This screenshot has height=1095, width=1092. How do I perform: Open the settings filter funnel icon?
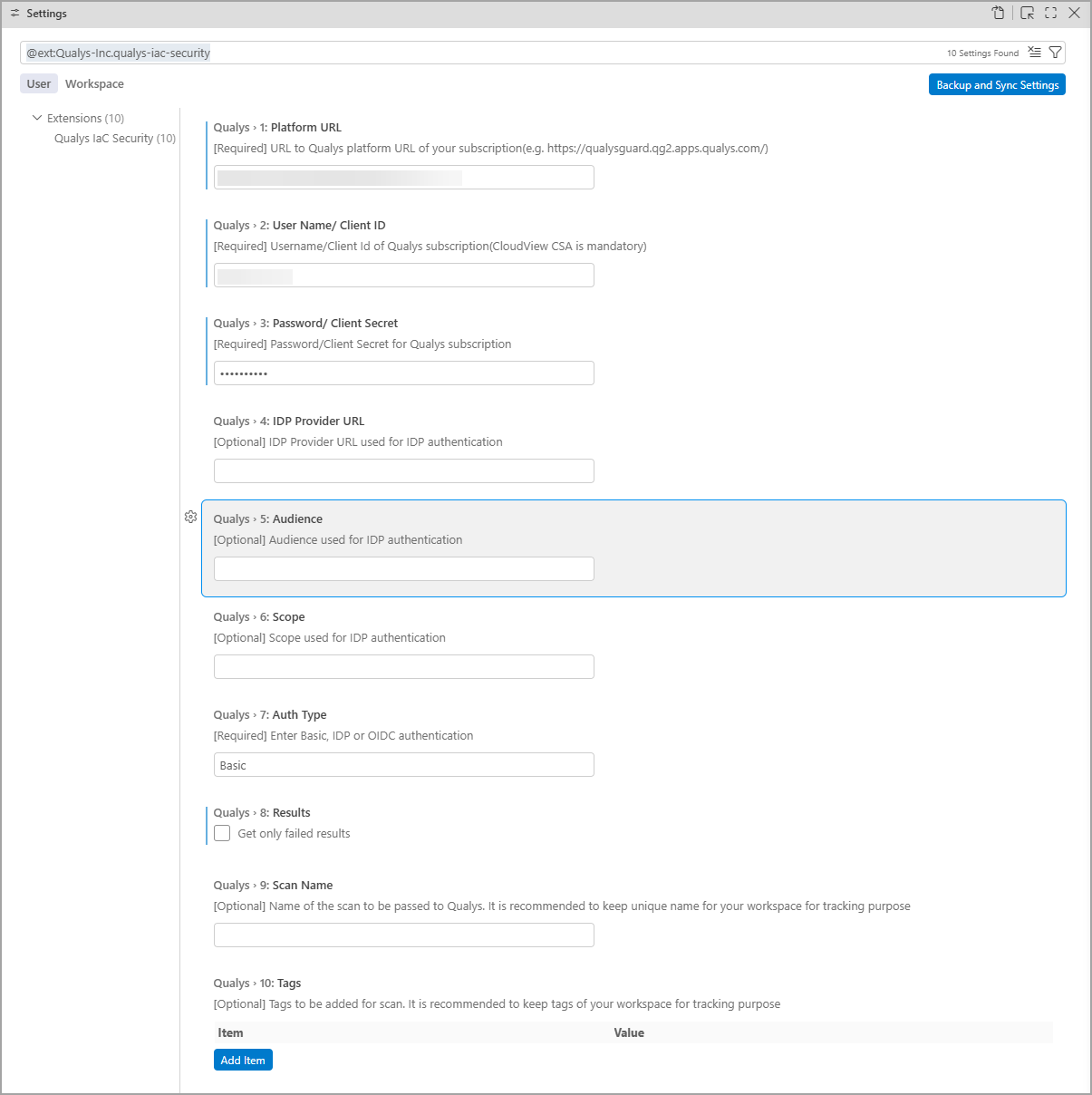[1055, 53]
